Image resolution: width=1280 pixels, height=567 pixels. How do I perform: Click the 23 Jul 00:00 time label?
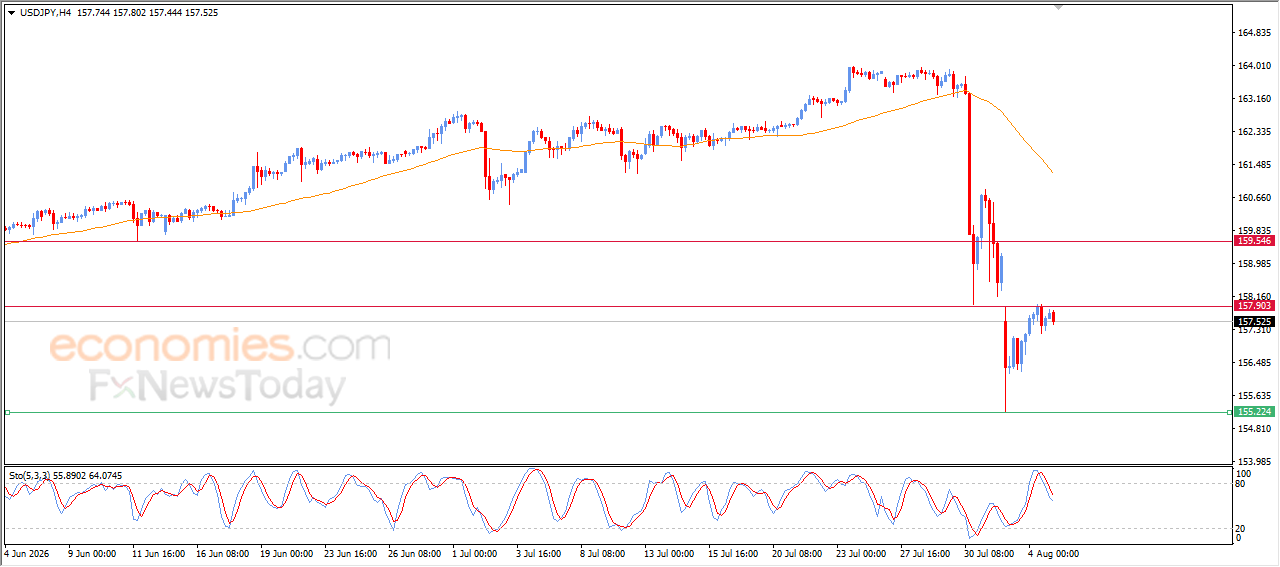click(861, 553)
